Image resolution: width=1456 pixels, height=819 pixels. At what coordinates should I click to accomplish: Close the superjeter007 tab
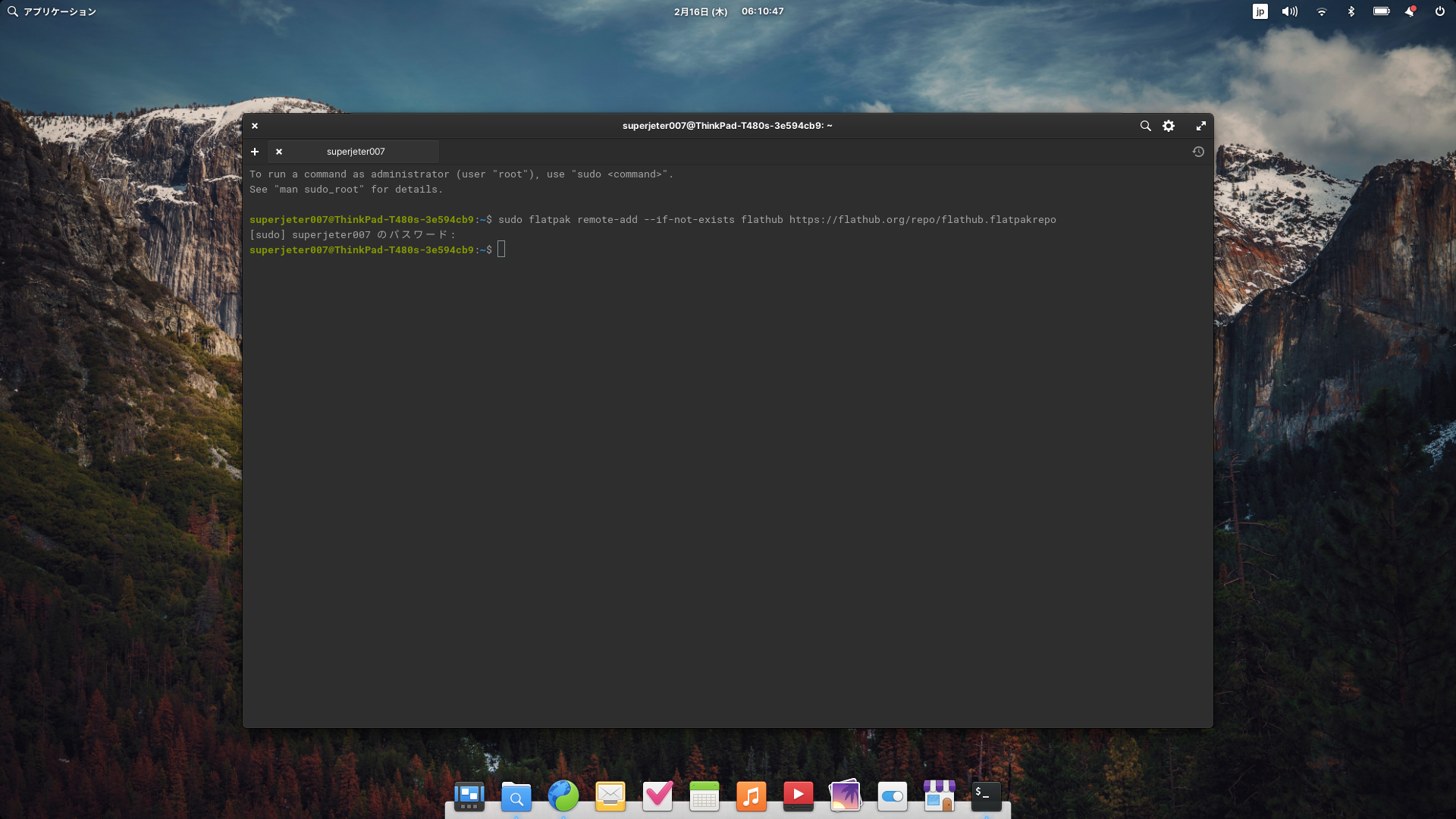tap(279, 152)
